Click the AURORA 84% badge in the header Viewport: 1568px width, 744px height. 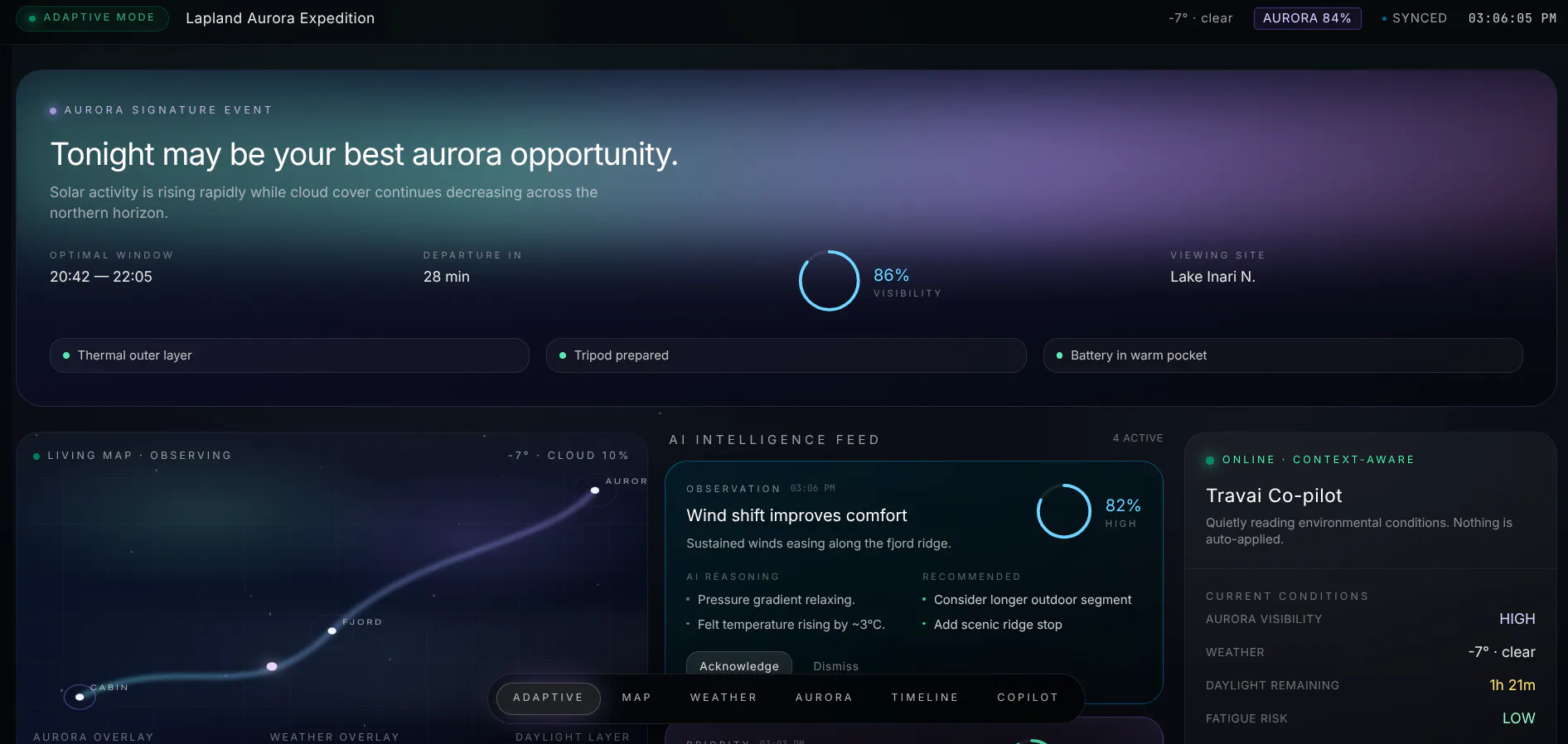(x=1307, y=18)
